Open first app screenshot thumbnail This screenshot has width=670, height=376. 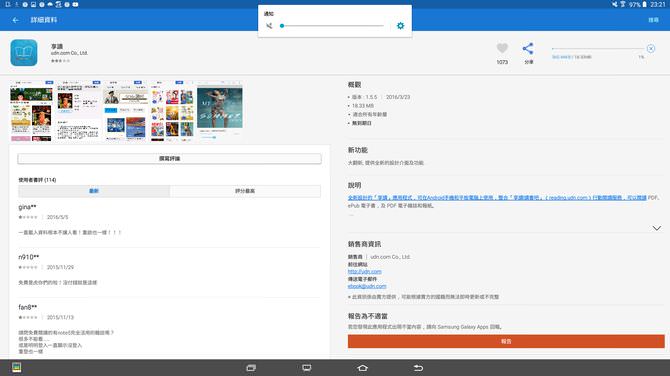click(x=31, y=111)
